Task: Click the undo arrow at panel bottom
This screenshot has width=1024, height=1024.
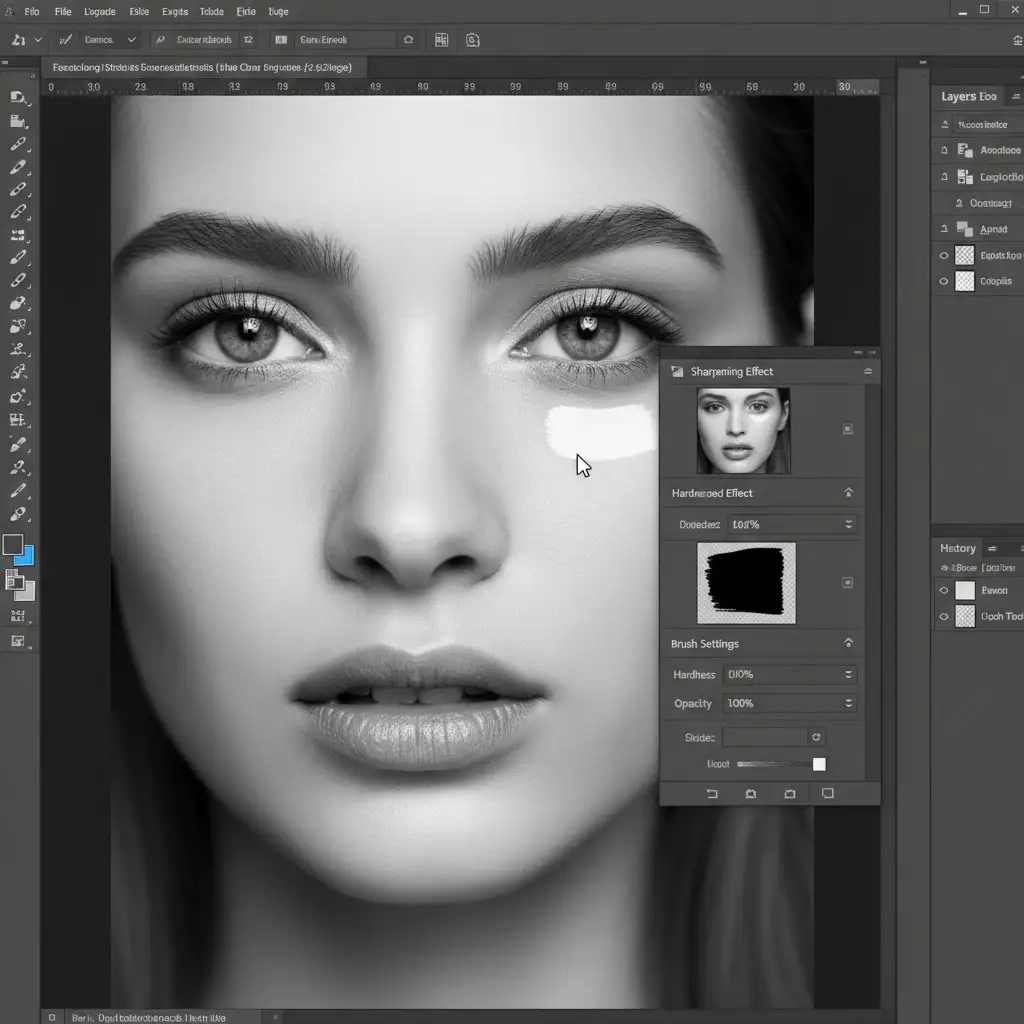Action: (x=712, y=793)
